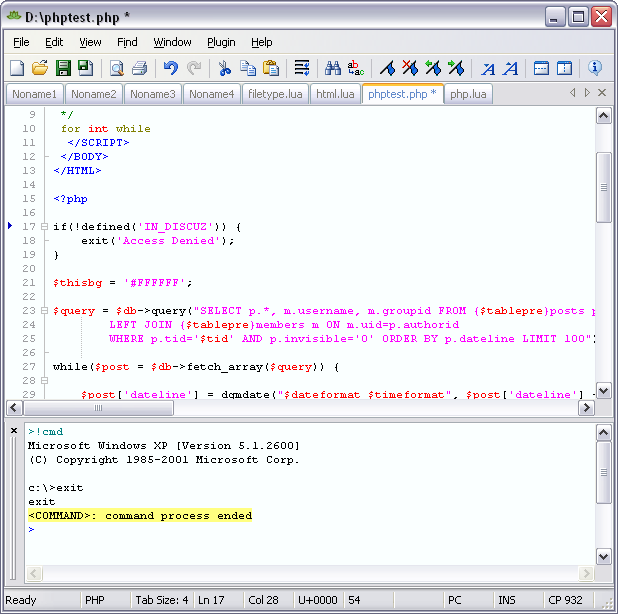Open the Help menu
618x614 pixels.
click(x=262, y=42)
